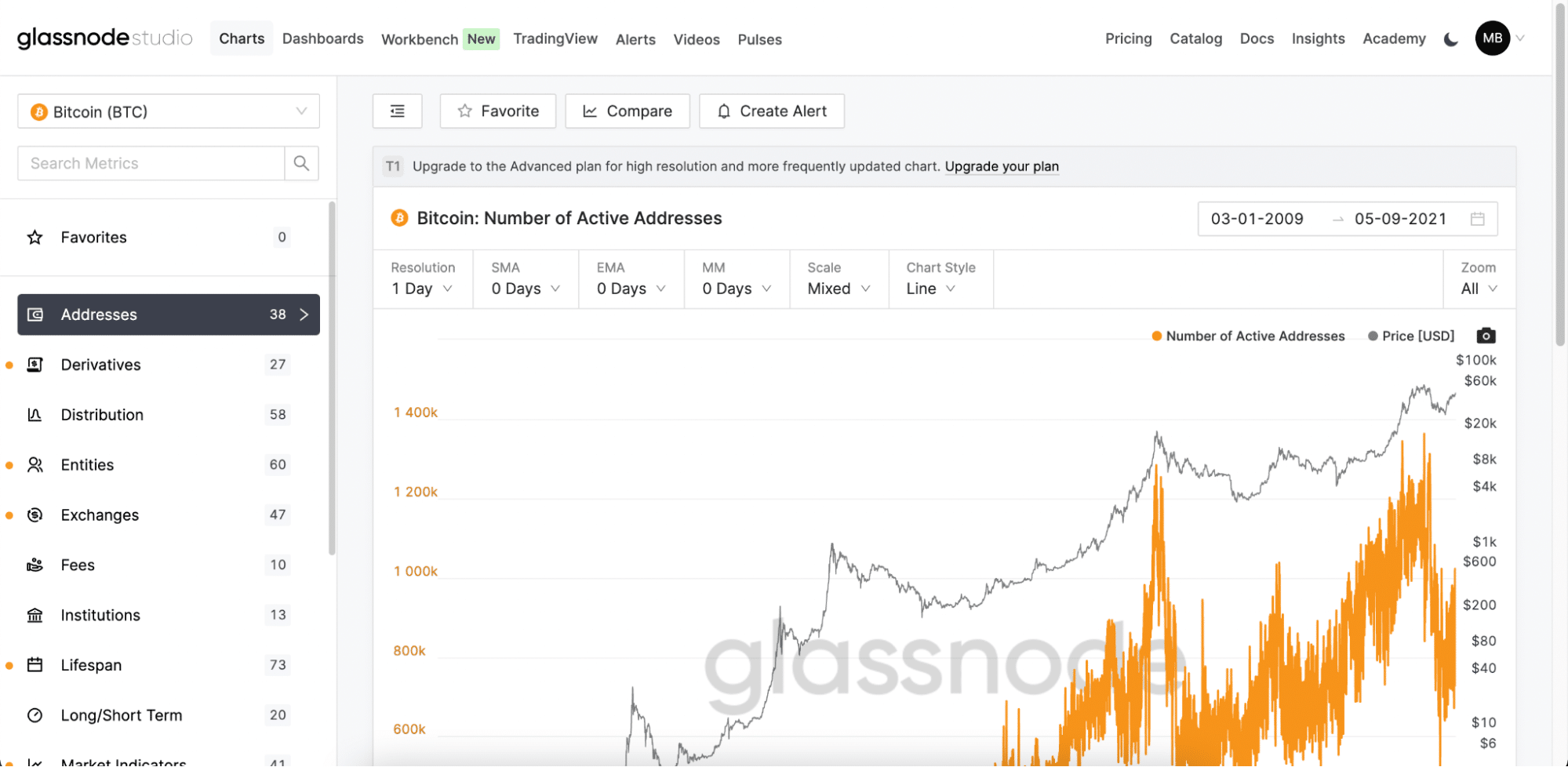Click the Create Alert bell button

coord(772,111)
